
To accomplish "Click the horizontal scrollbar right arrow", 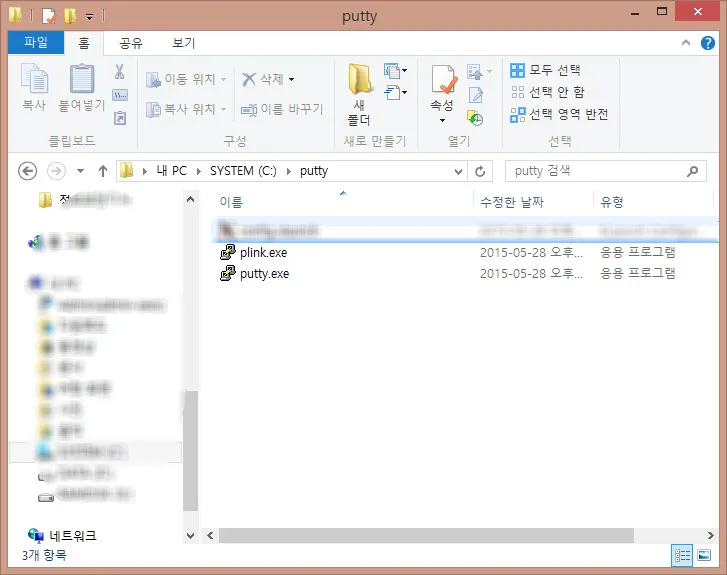I will pos(710,536).
